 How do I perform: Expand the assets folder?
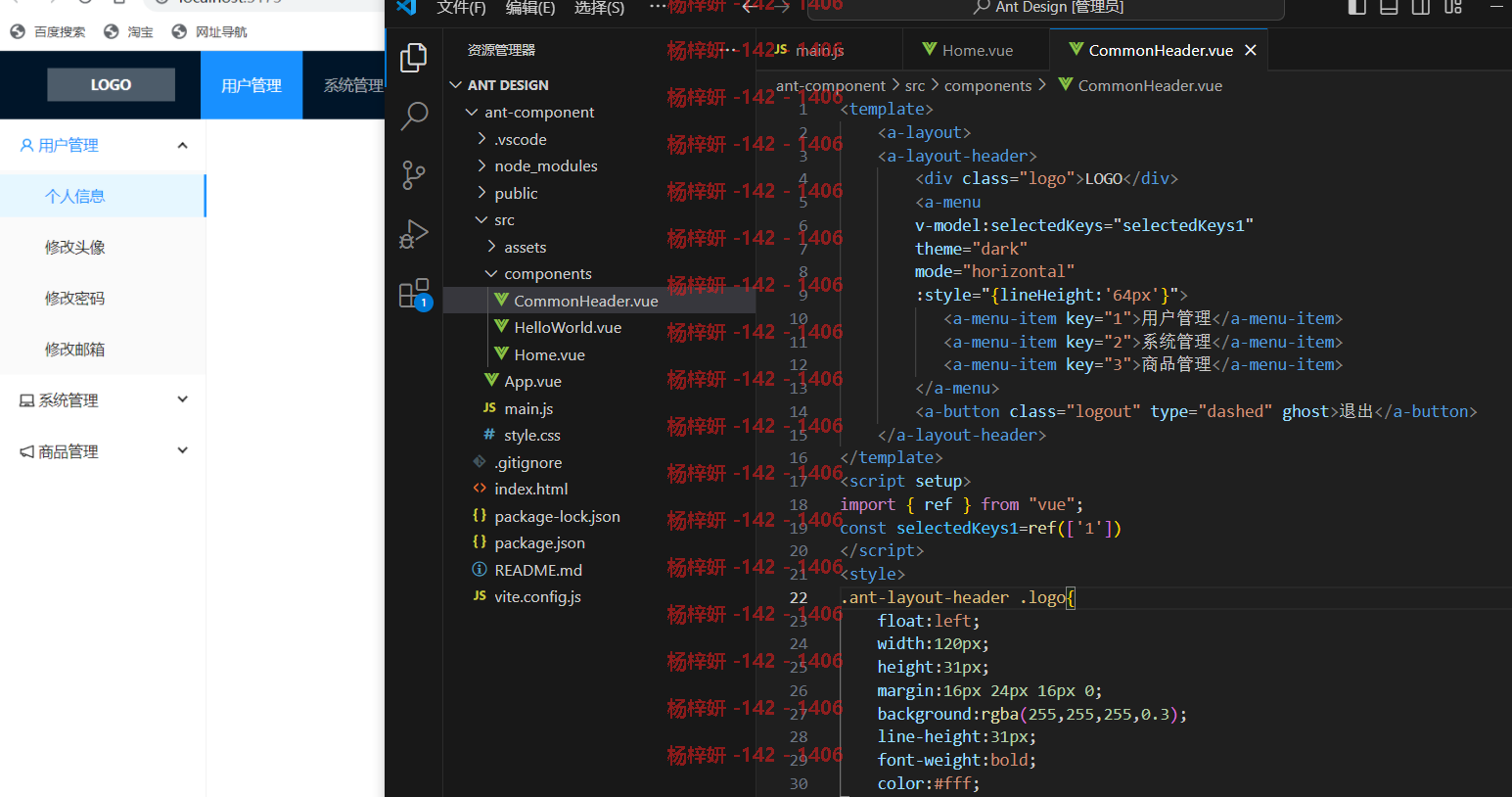pos(491,247)
